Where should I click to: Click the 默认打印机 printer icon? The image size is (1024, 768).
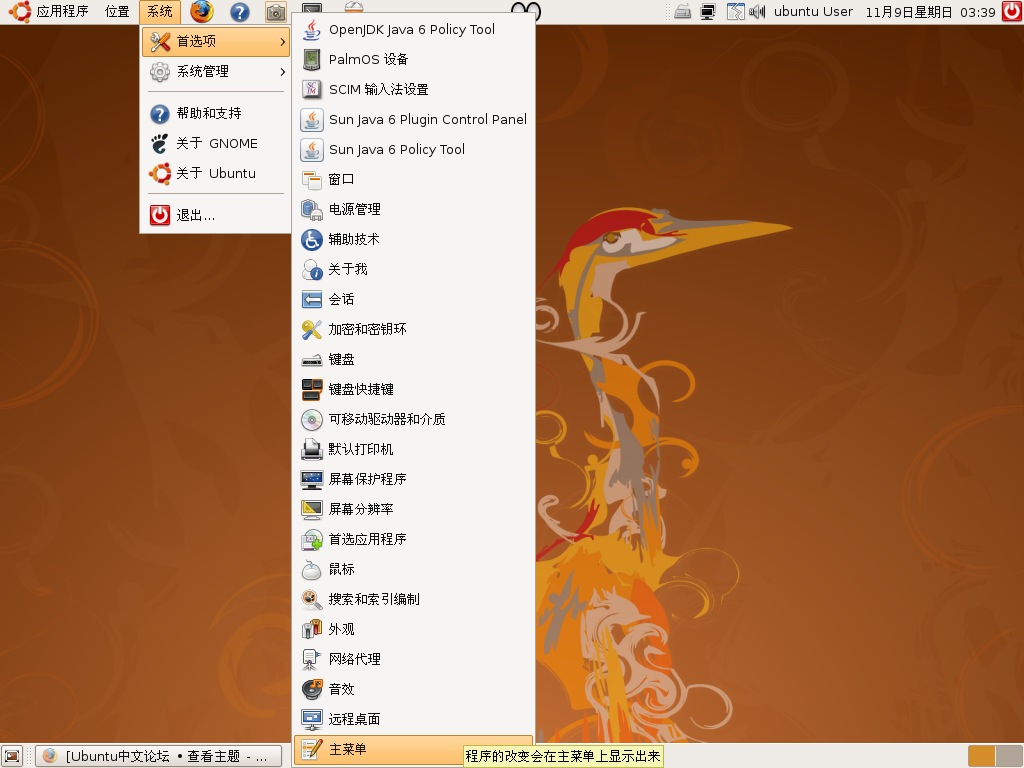pos(312,450)
